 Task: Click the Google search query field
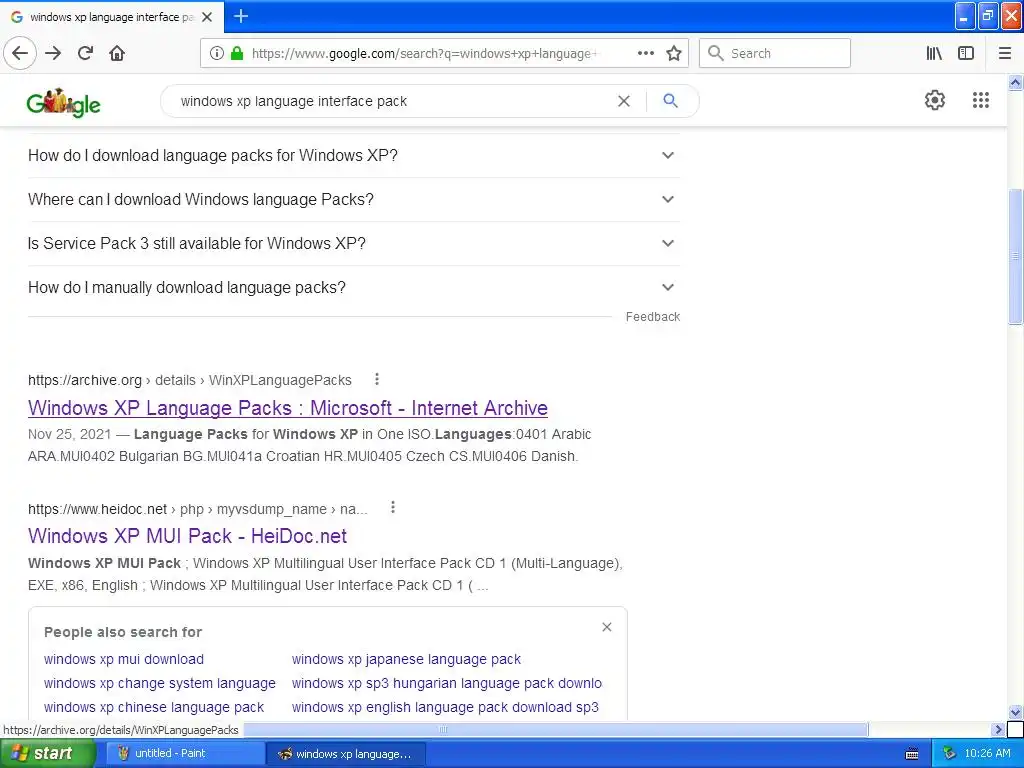(392, 101)
